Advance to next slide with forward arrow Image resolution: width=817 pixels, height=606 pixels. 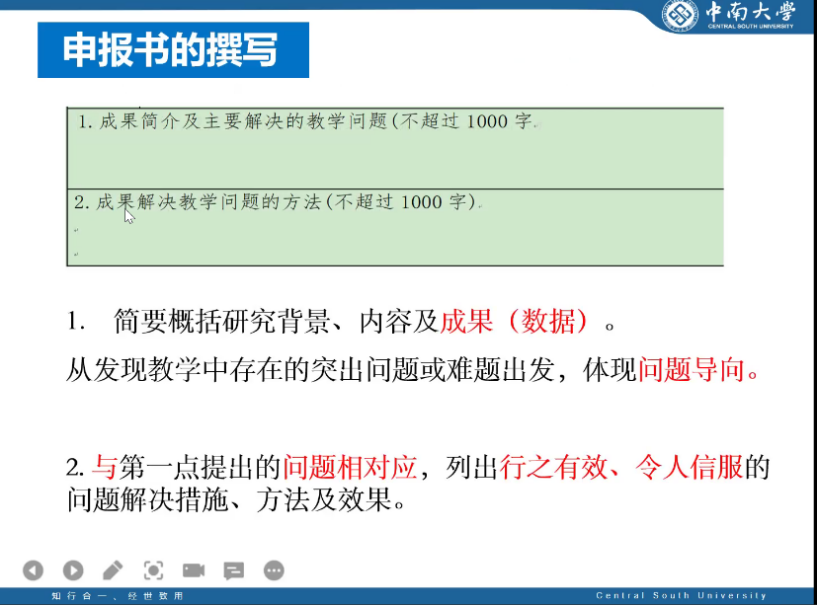(x=73, y=570)
